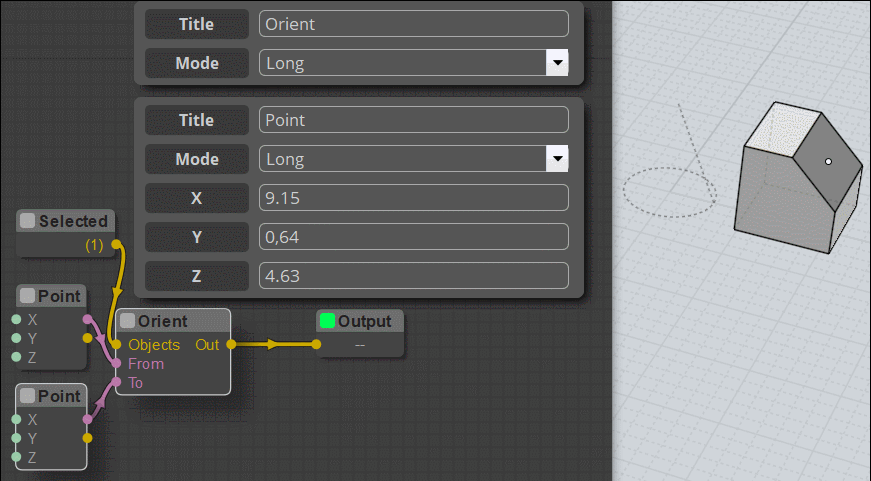Click the Objects input port on Orient node
Screen dimensions: 871x481
pos(116,344)
